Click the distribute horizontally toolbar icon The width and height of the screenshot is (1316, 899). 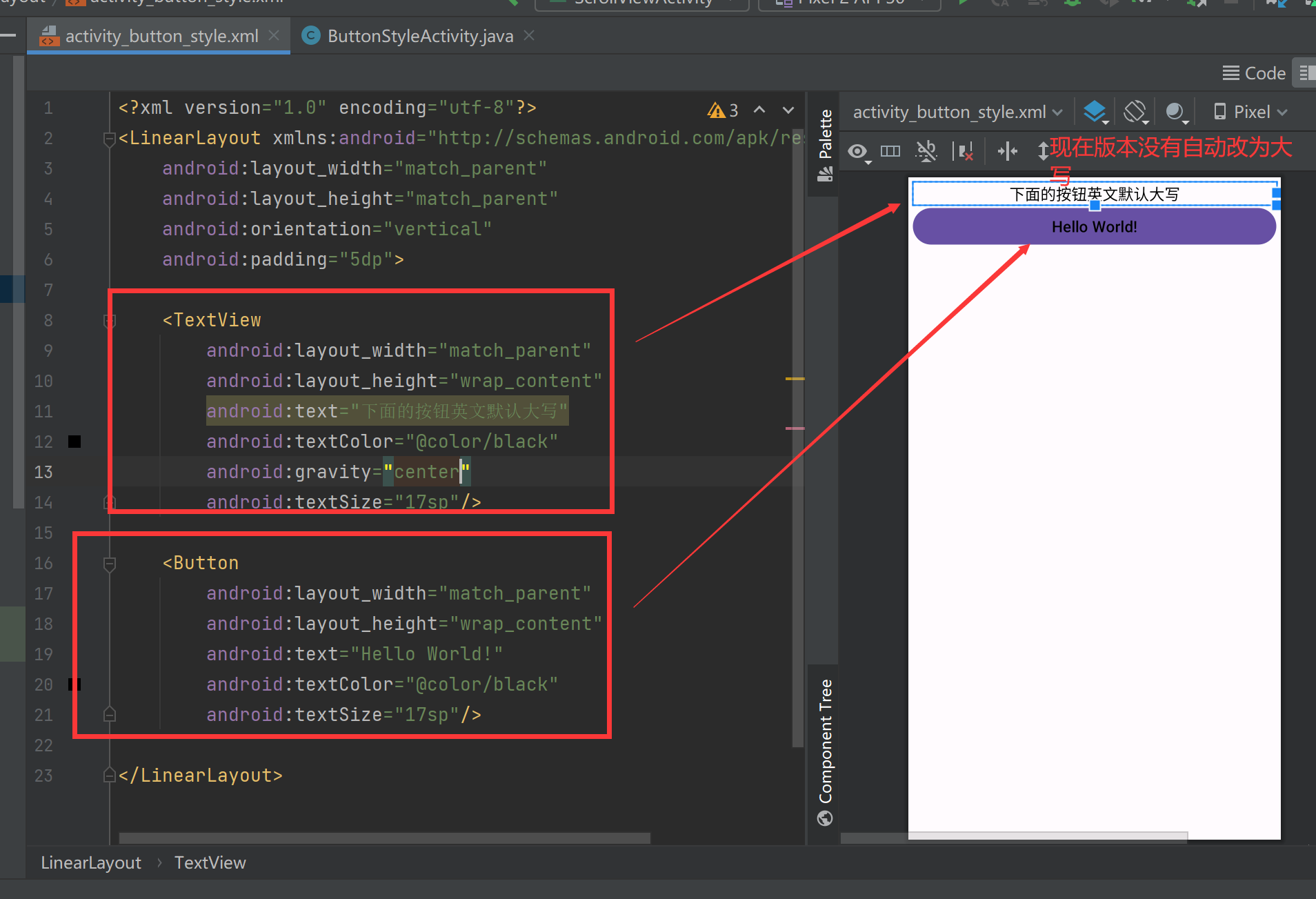pyautogui.click(x=890, y=151)
